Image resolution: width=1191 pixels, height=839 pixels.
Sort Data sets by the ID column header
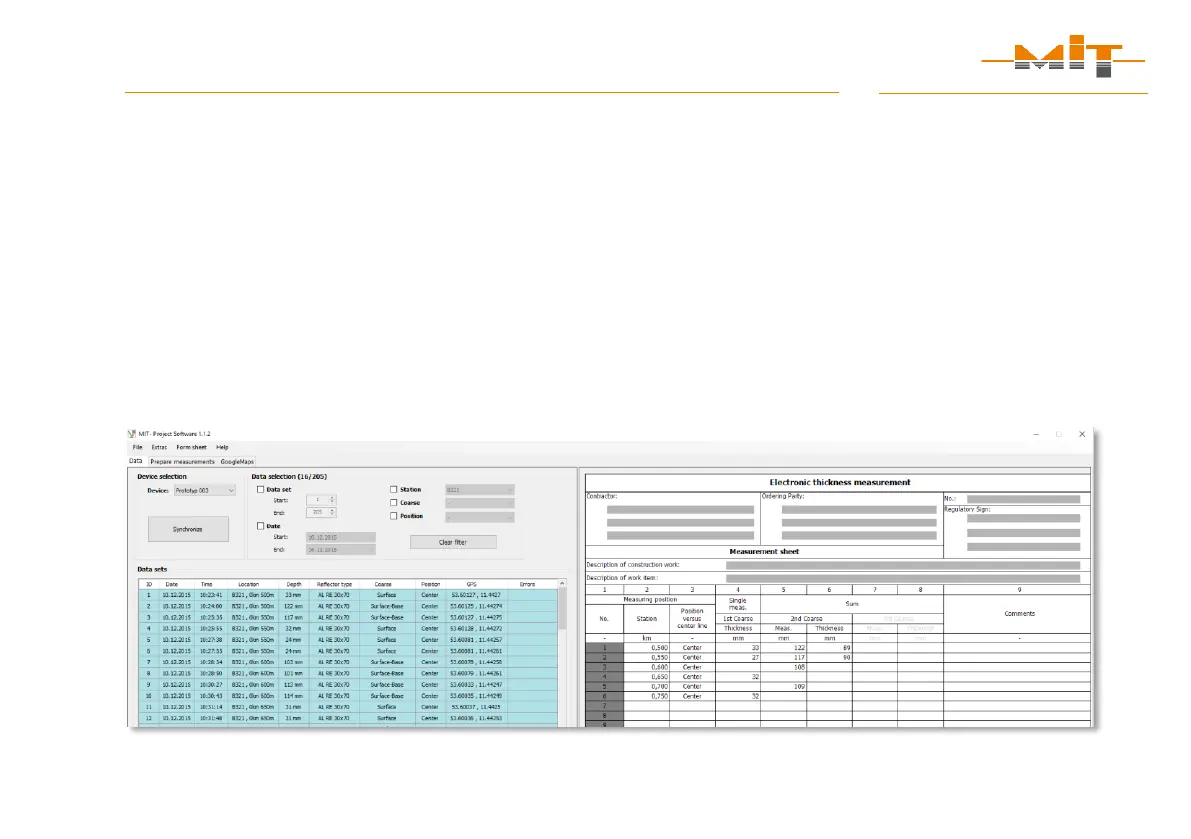point(149,584)
